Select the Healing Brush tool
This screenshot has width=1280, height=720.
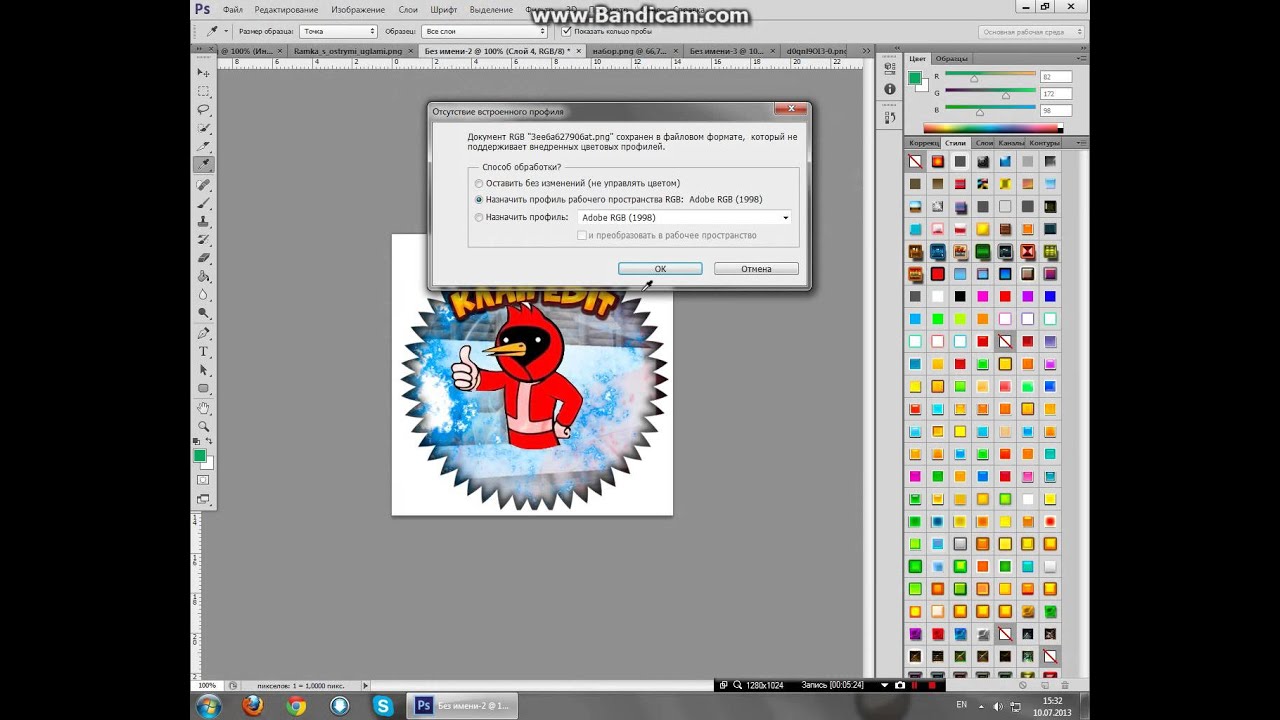pos(204,184)
